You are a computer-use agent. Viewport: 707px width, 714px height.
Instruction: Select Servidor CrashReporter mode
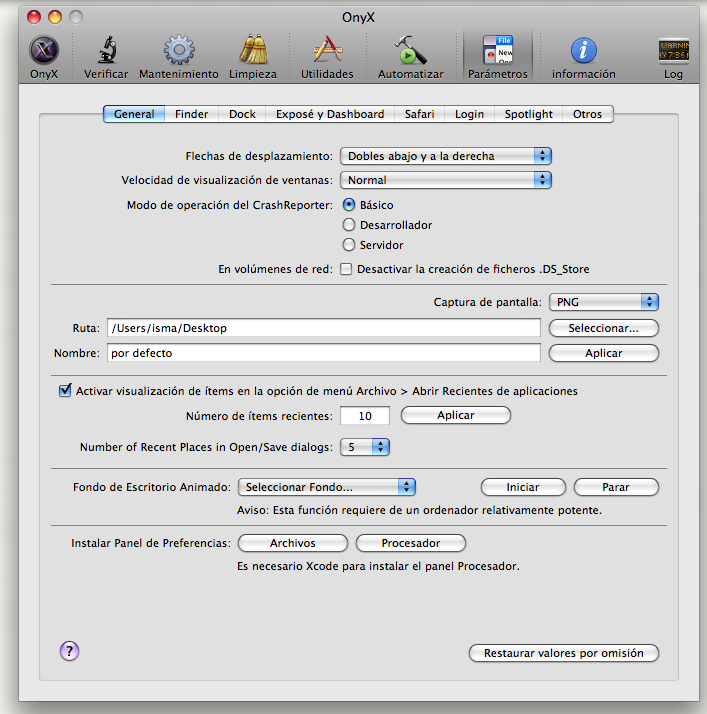point(349,245)
